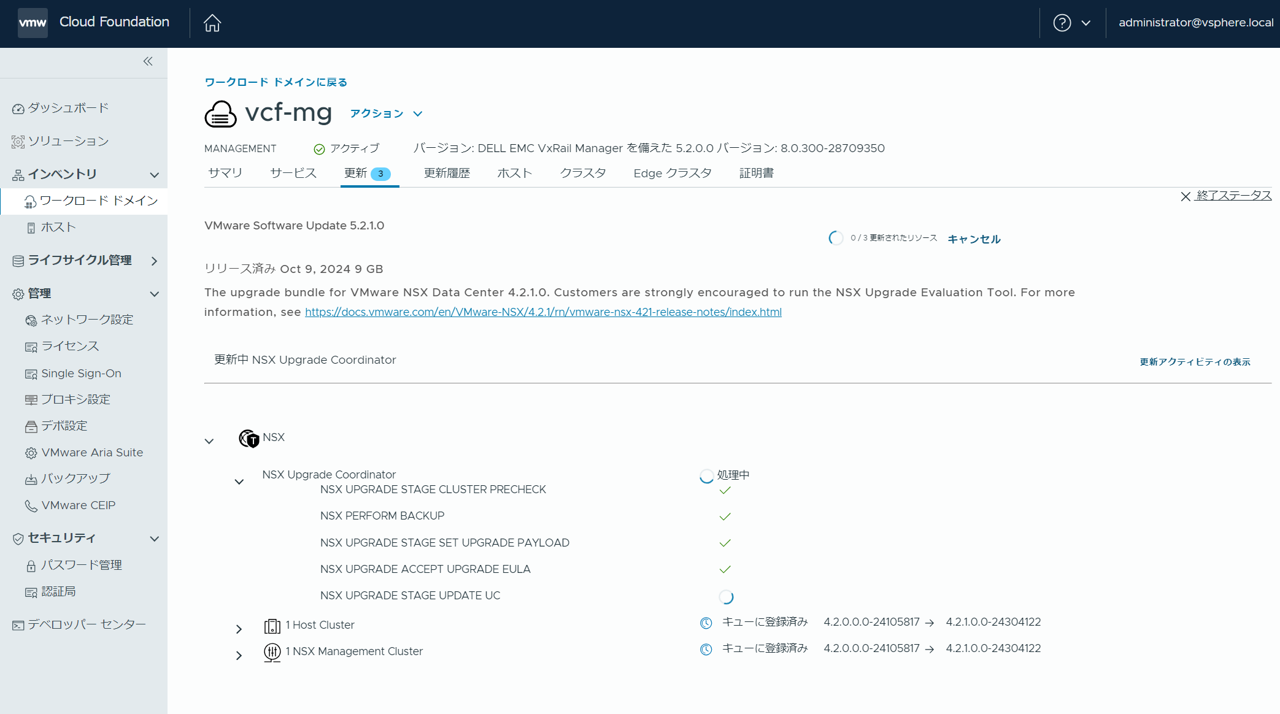Screen dimensions: 1280x714
Task: Click the 終了ステータス link
Action: 1234,196
